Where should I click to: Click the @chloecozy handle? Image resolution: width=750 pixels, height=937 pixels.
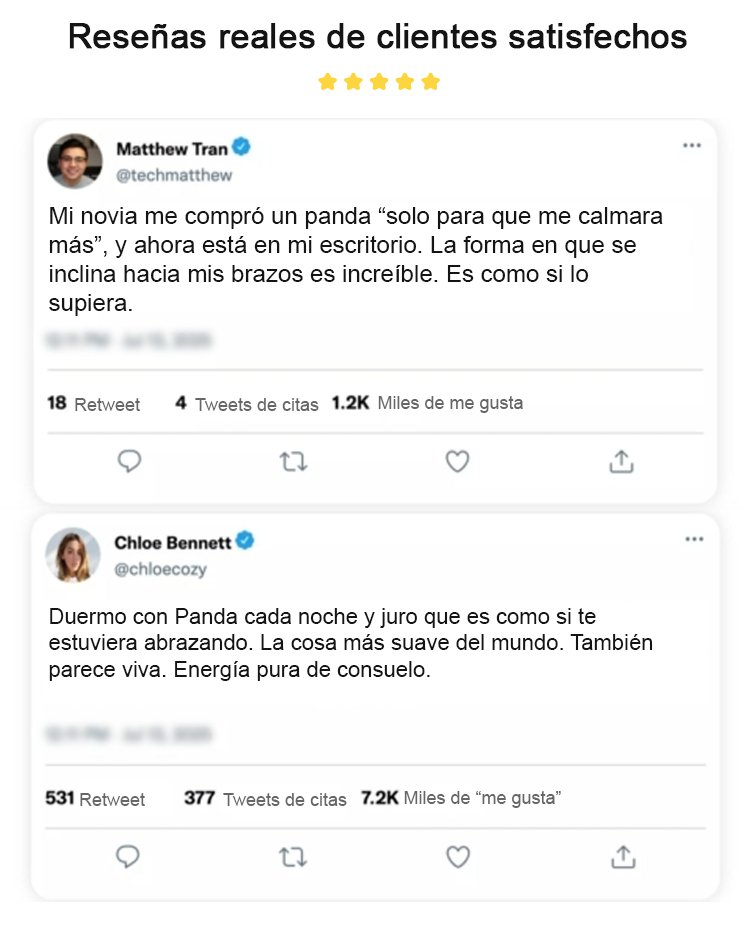(161, 569)
